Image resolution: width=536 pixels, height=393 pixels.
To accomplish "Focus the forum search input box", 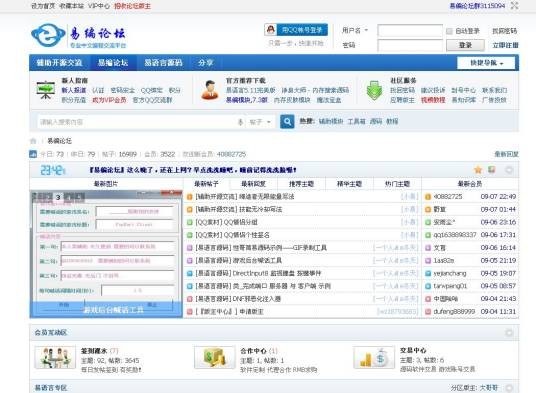I will 137,122.
